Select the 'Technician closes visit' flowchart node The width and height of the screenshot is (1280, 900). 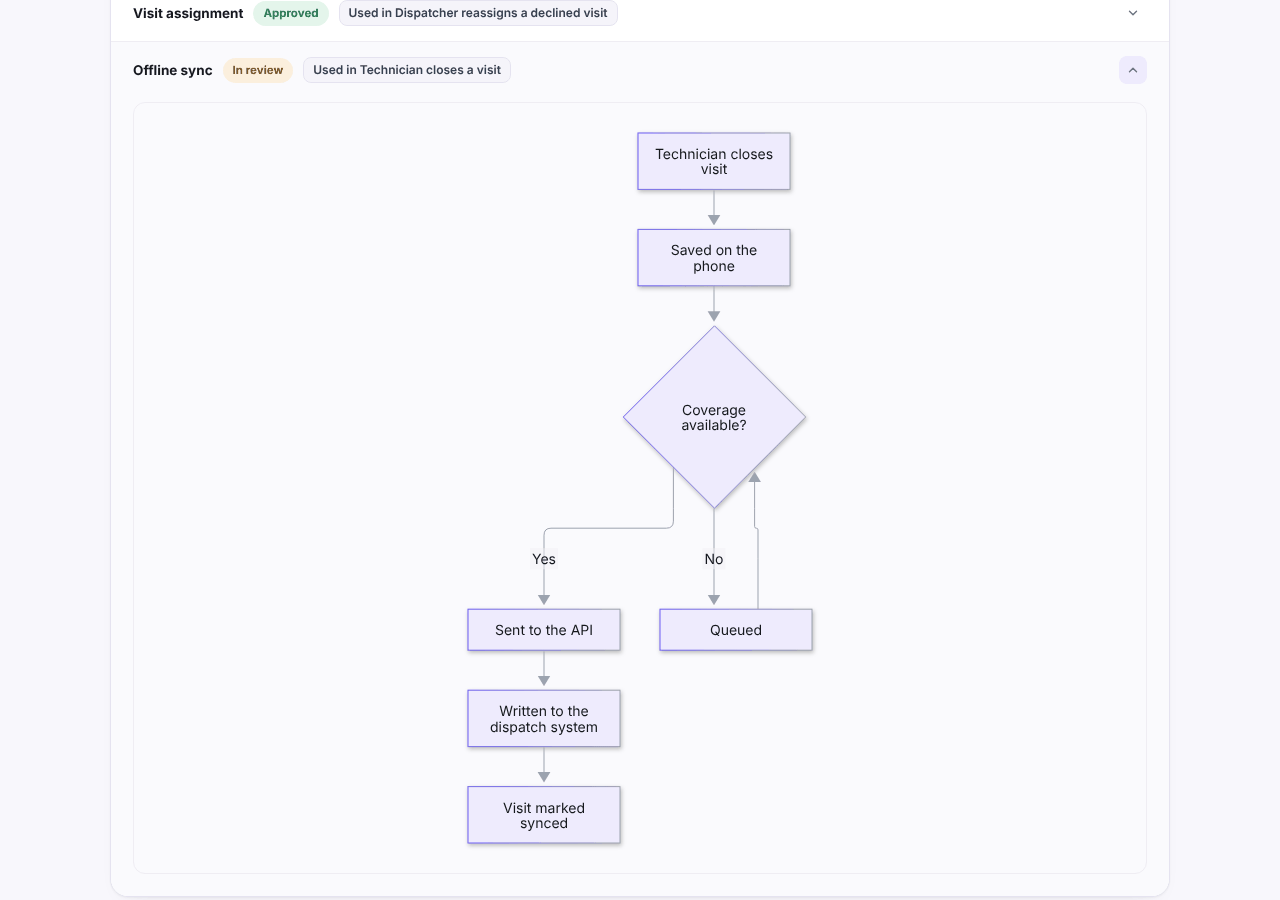(x=714, y=161)
